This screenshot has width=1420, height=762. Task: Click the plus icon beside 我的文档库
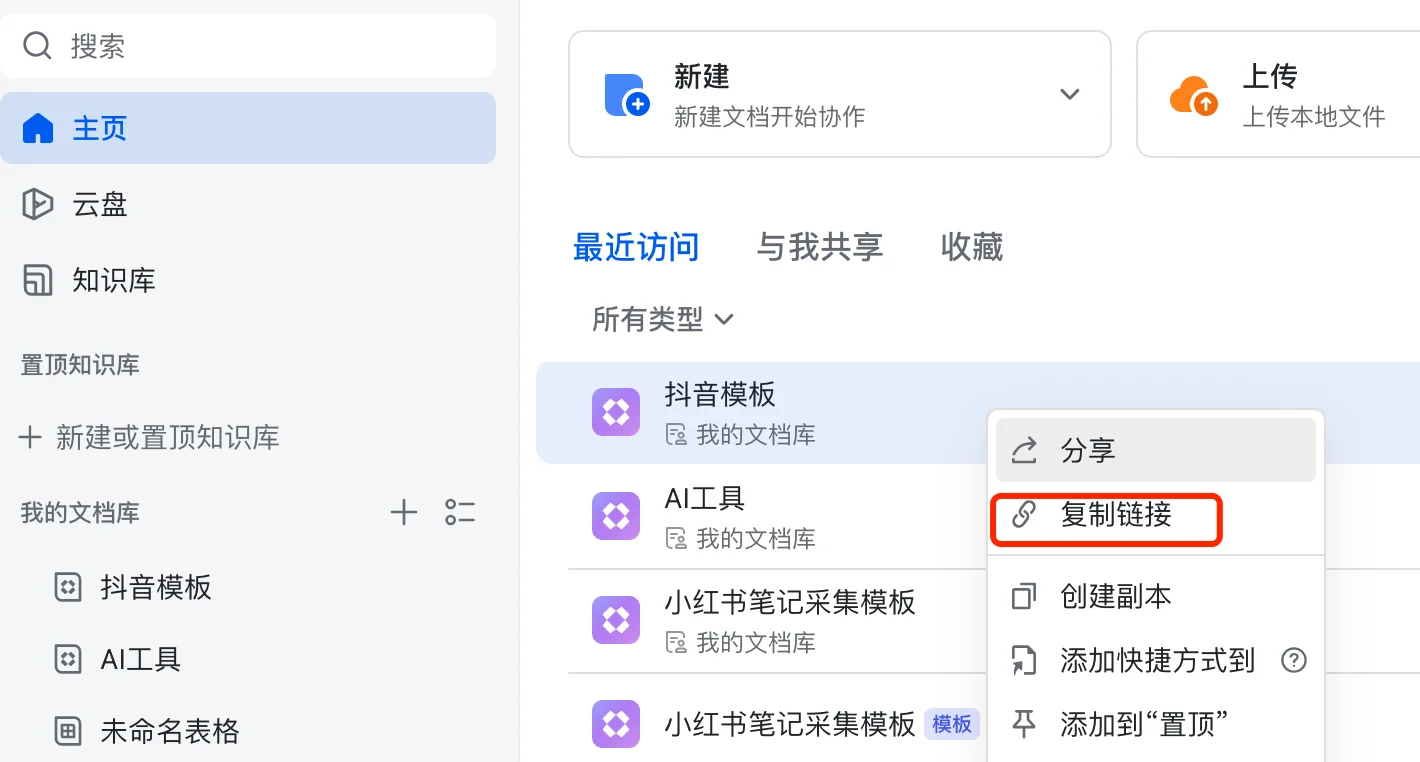[403, 513]
